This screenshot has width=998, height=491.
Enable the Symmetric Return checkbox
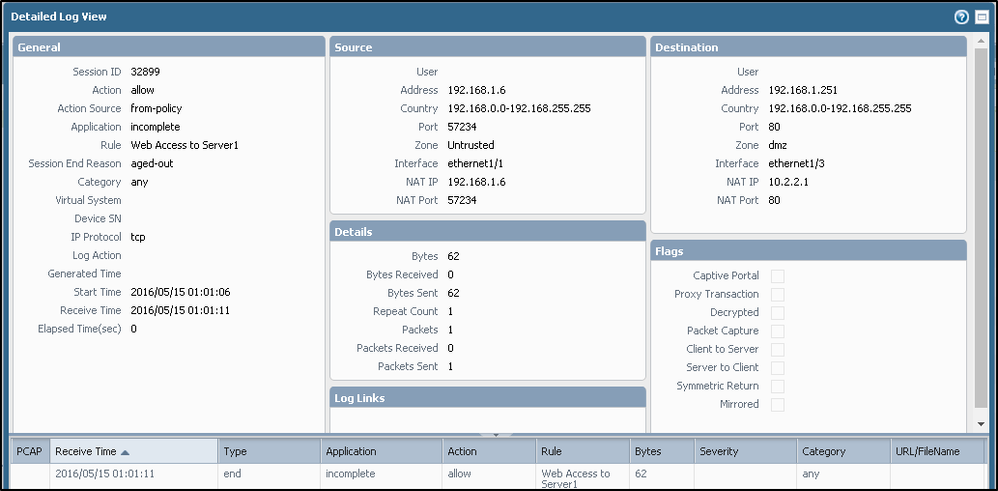click(777, 386)
